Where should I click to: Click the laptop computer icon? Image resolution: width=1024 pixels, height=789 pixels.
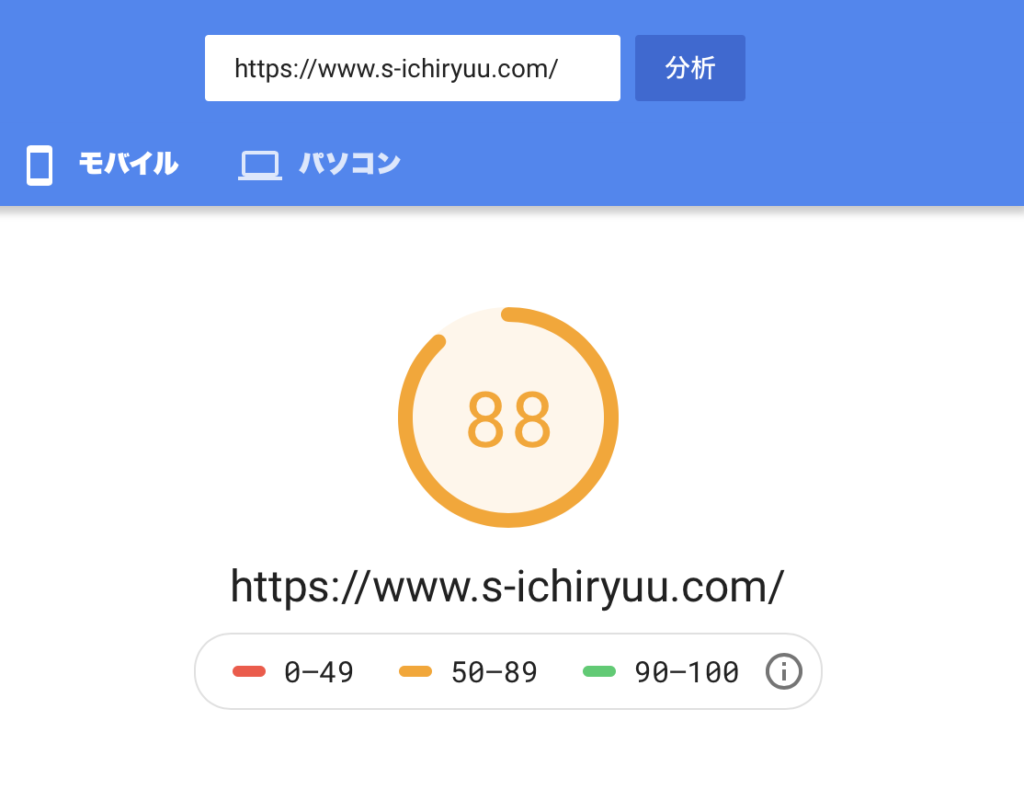coord(260,165)
